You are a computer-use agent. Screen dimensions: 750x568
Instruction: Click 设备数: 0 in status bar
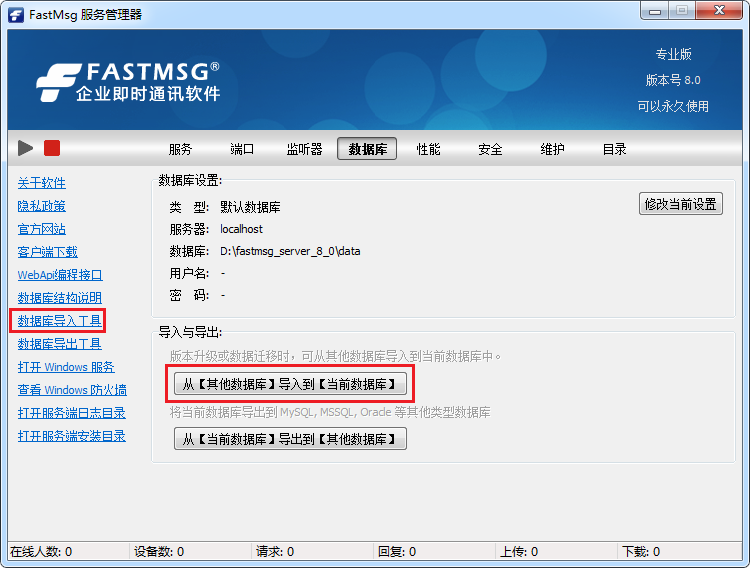point(159,552)
